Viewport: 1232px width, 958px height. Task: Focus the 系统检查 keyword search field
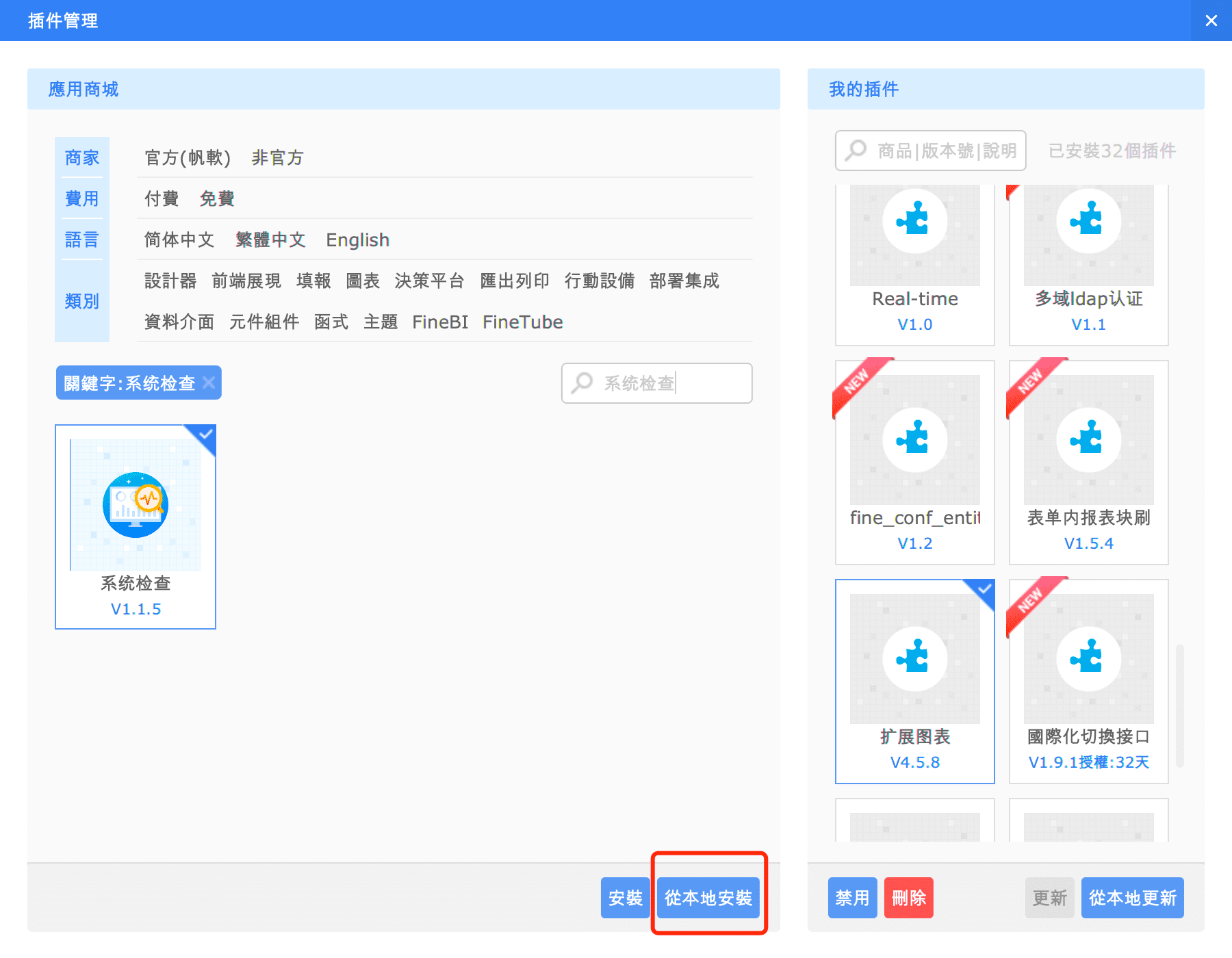[657, 383]
